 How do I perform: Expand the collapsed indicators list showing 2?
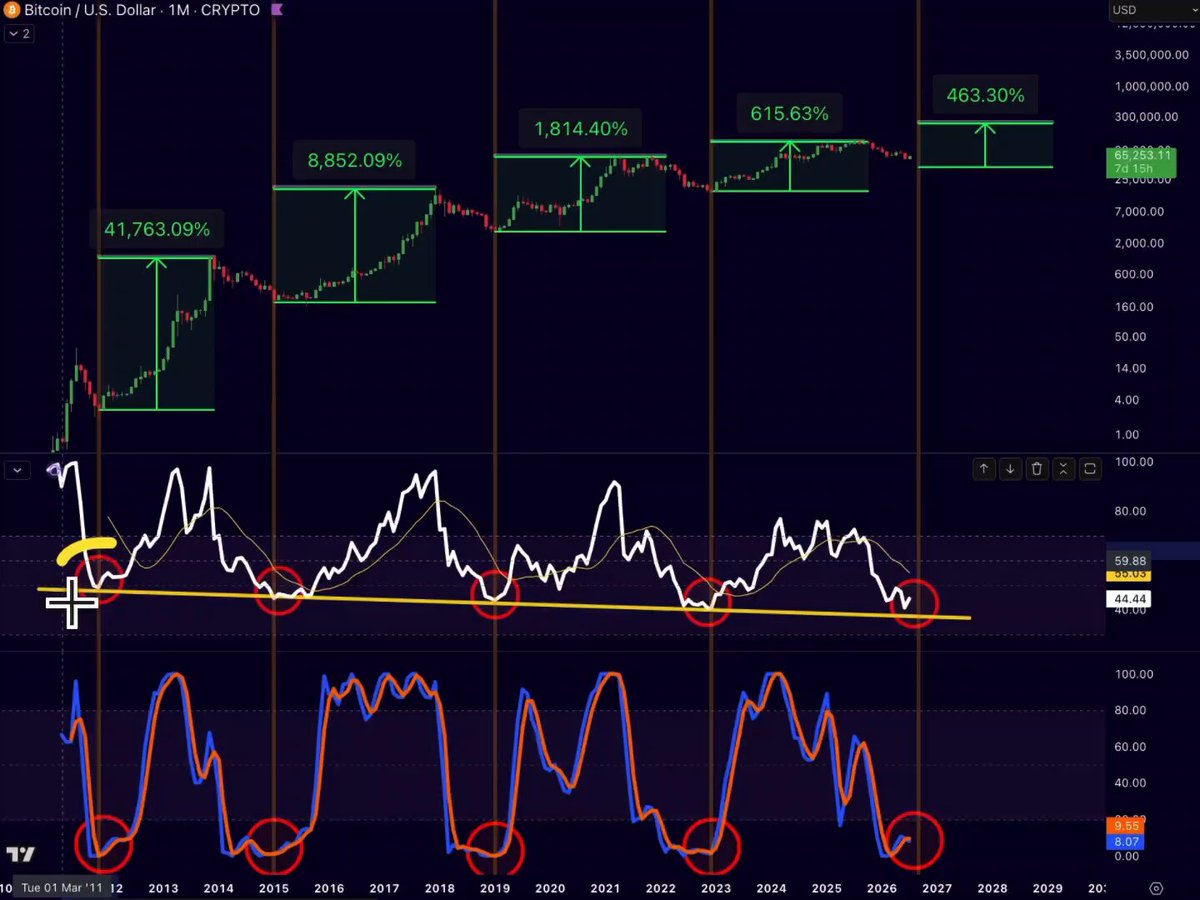click(x=18, y=33)
